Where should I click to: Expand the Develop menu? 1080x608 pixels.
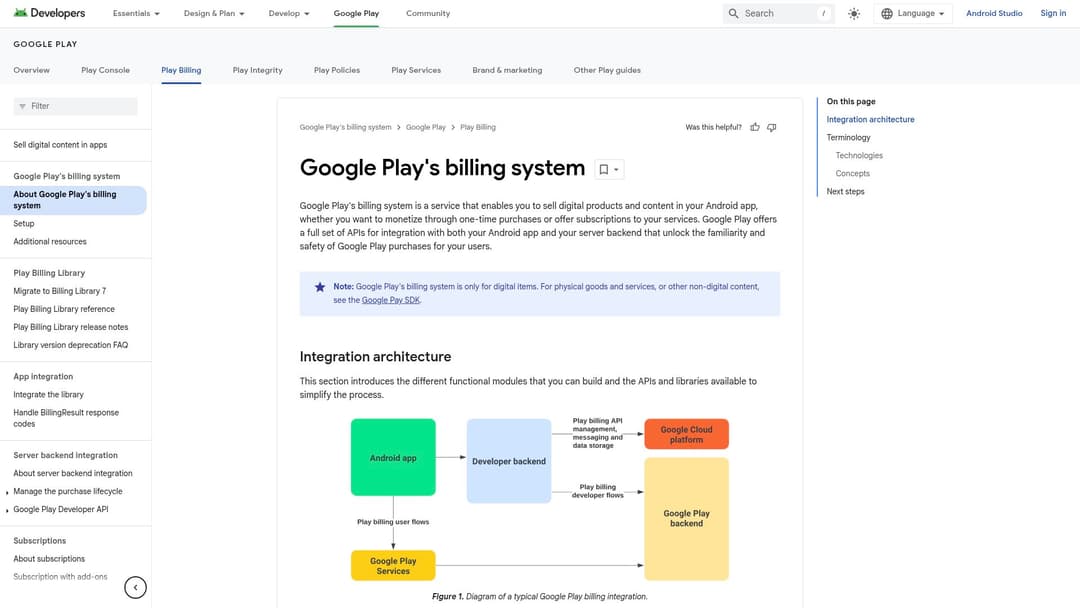pyautogui.click(x=289, y=13)
